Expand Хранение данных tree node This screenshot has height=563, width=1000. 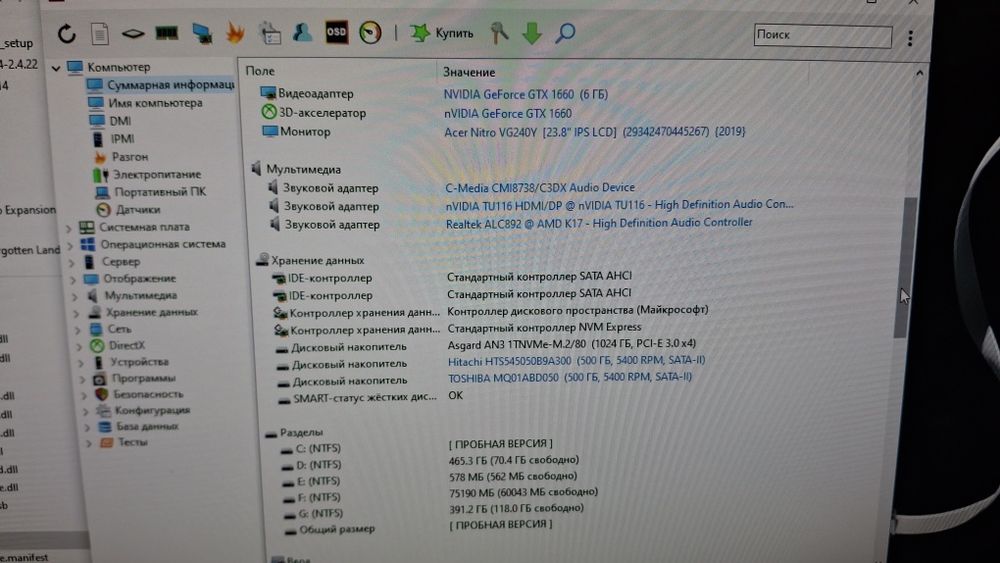[x=77, y=313]
